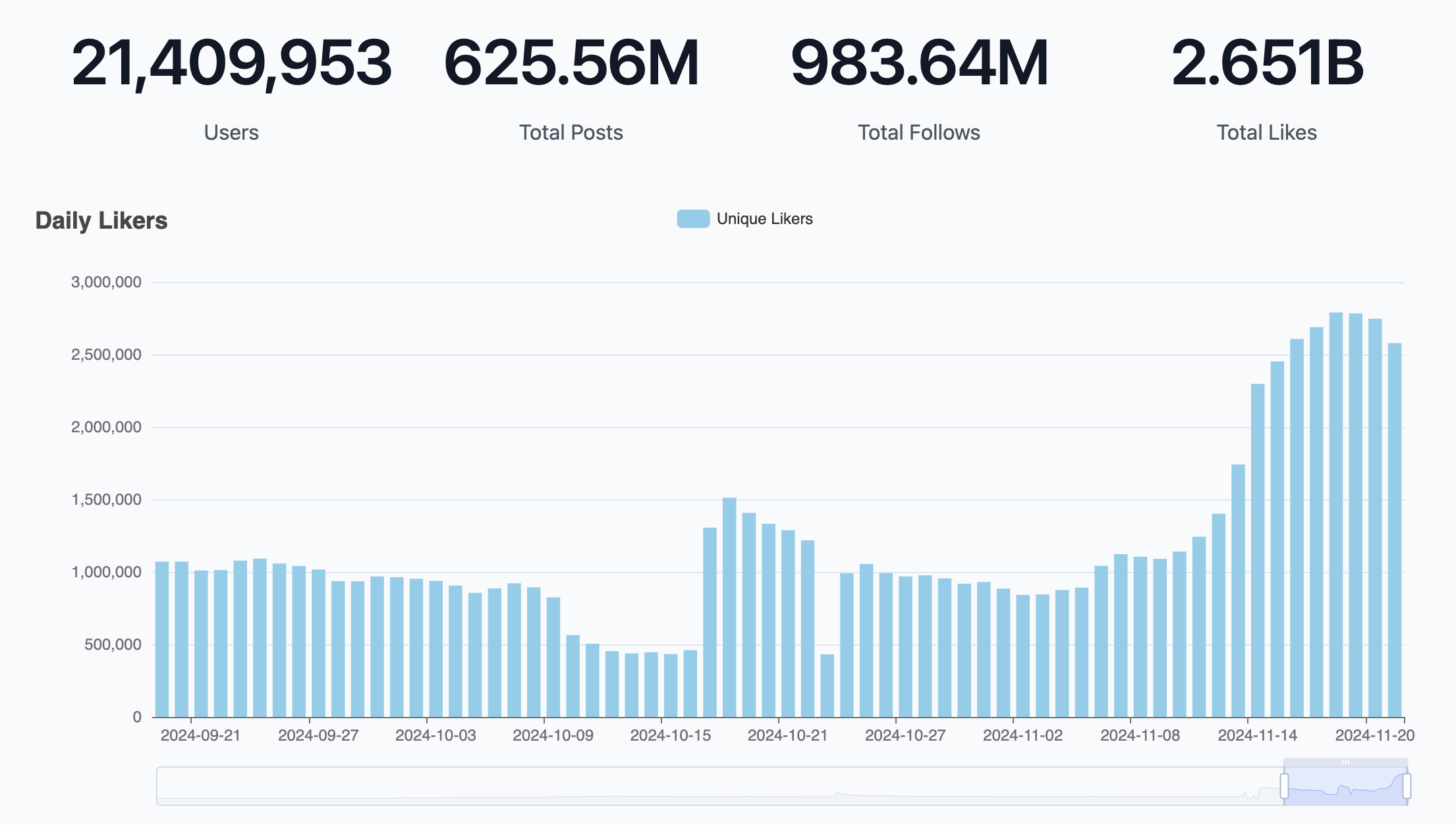The width and height of the screenshot is (1456, 825).
Task: Click the last bar on the far right
Action: 1395,530
